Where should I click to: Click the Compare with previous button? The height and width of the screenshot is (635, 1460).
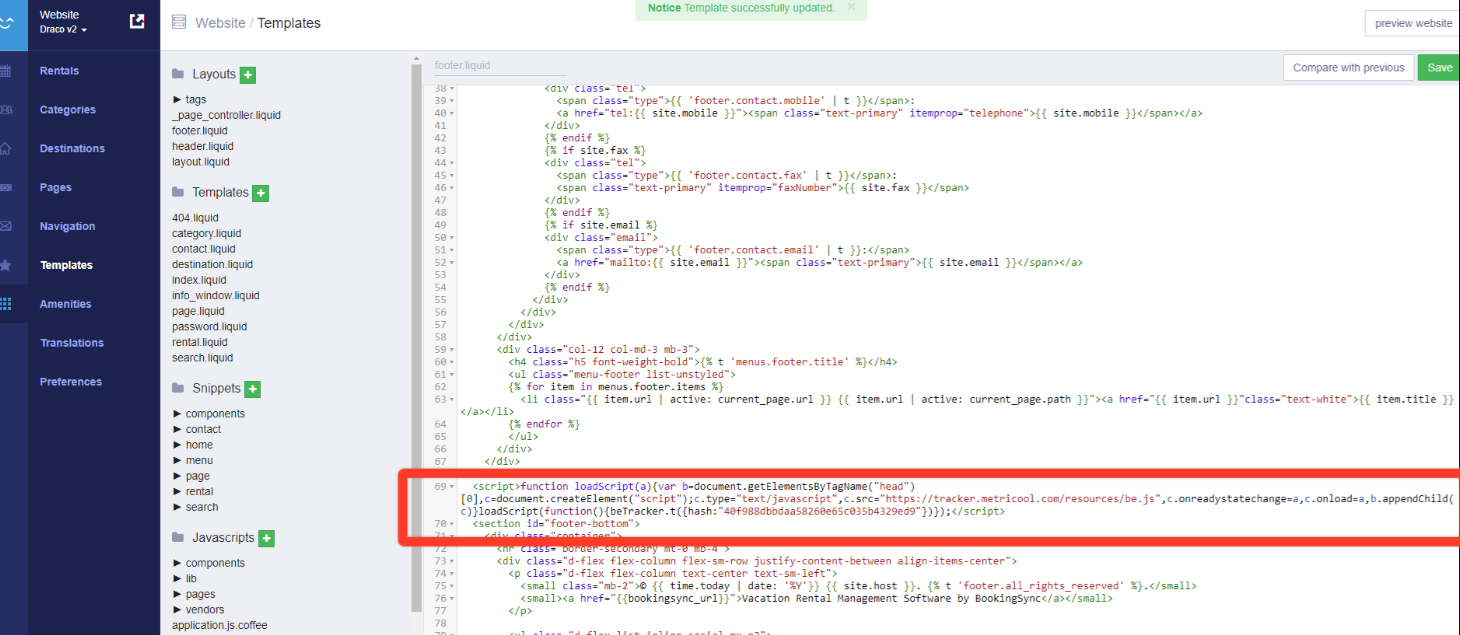[1348, 67]
